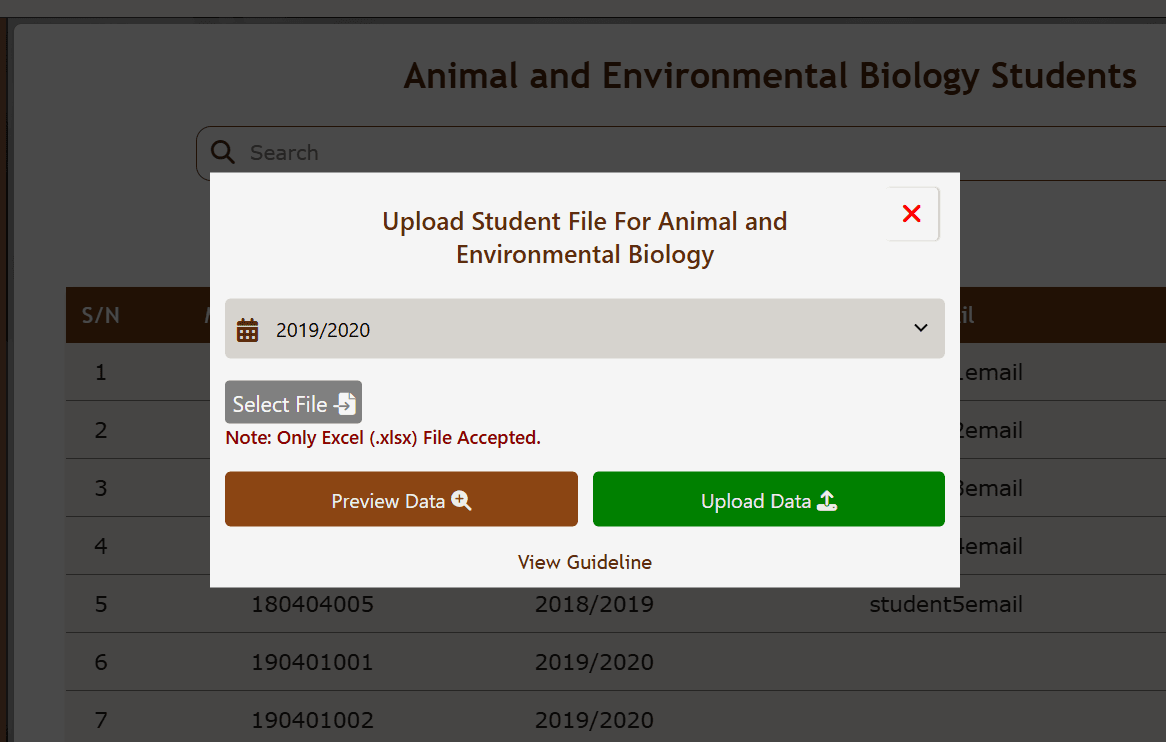The width and height of the screenshot is (1166, 742).
Task: Click the magnifier icon in the search bar
Action: (x=223, y=152)
